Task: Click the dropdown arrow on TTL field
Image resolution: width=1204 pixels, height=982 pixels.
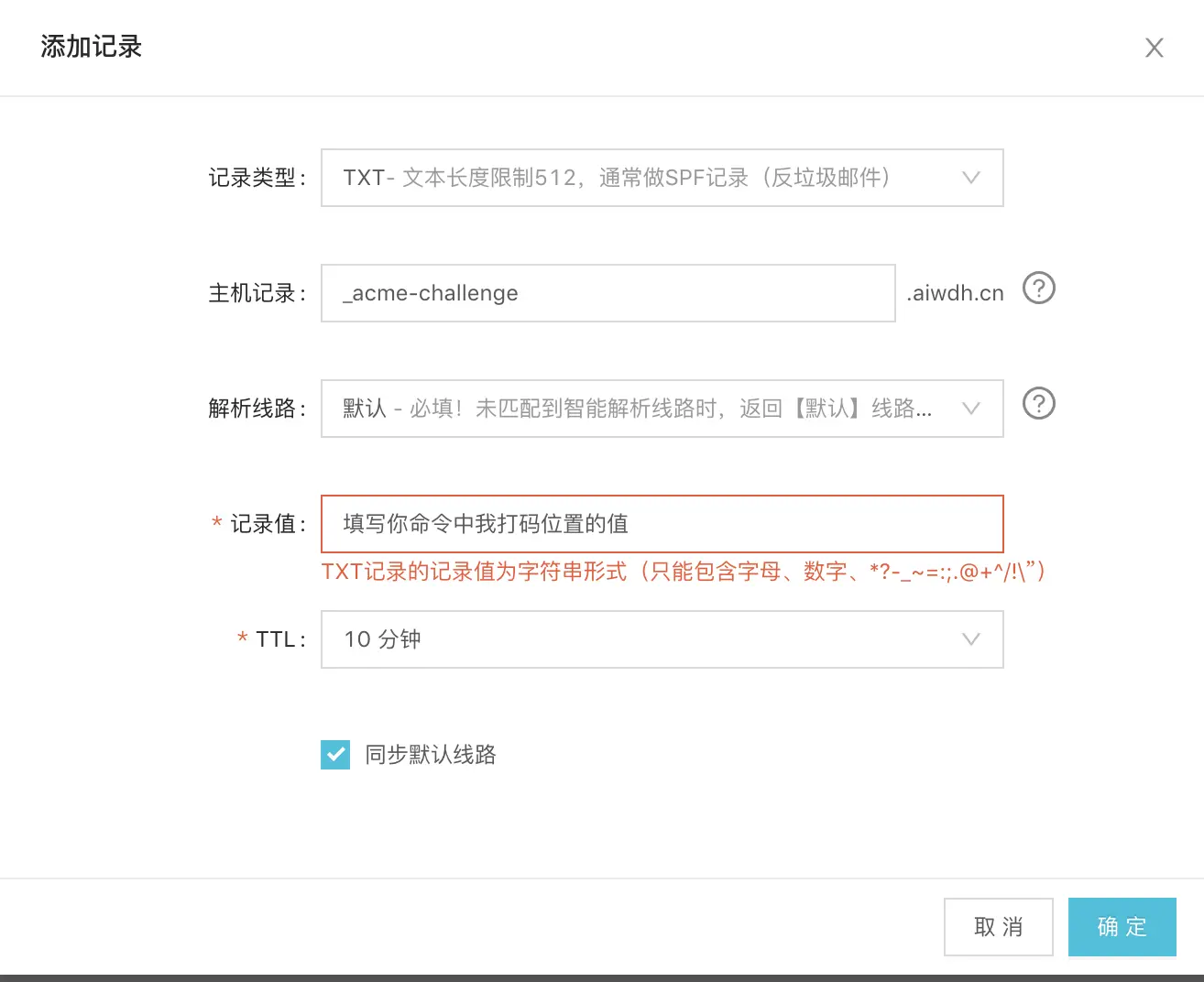Action: [x=971, y=639]
